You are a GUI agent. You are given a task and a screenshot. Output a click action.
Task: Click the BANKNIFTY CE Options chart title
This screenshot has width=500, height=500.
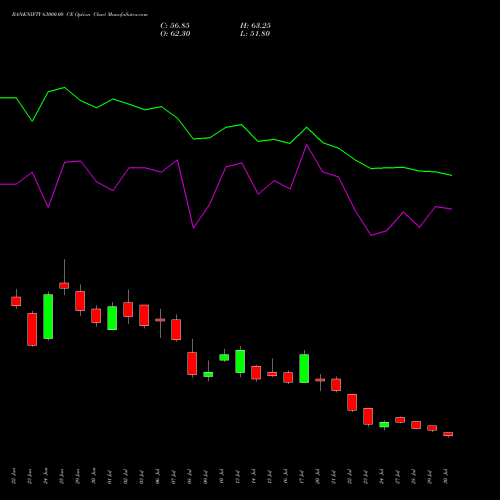80,15
